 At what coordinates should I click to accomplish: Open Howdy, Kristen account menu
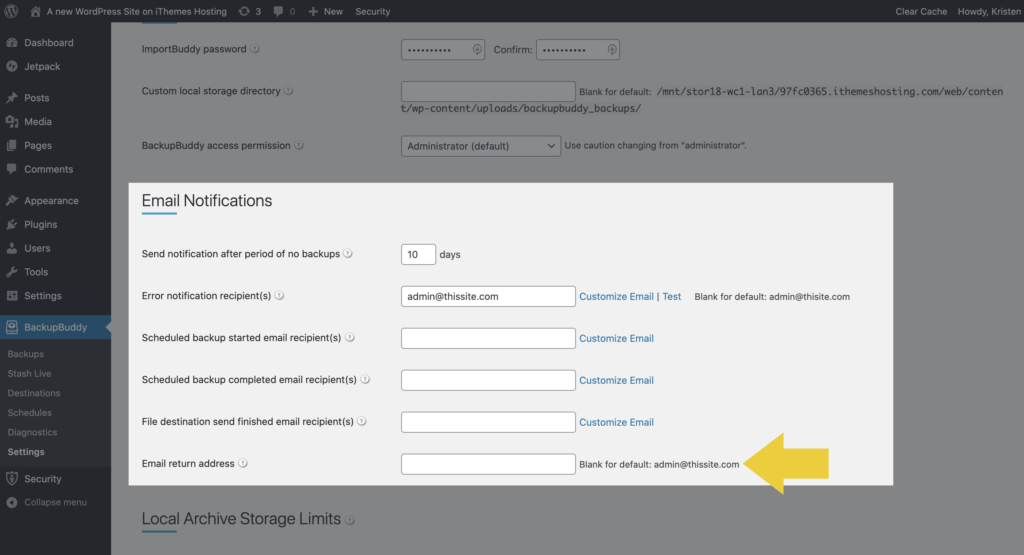click(989, 11)
